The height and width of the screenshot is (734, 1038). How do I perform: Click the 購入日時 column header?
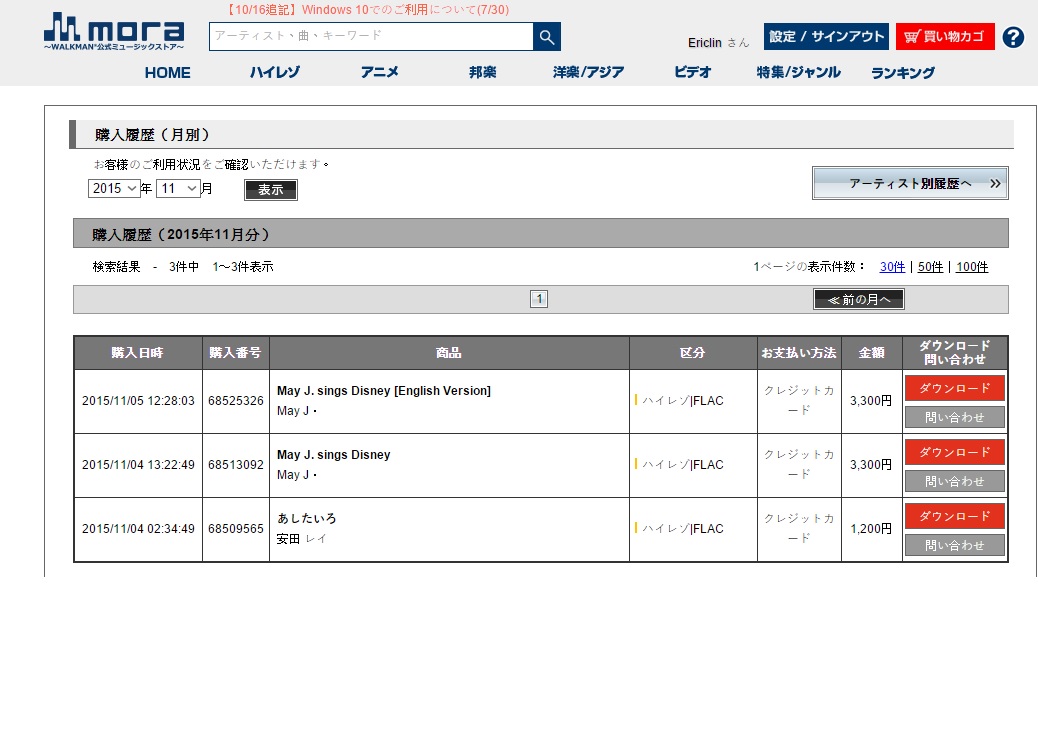click(x=138, y=353)
